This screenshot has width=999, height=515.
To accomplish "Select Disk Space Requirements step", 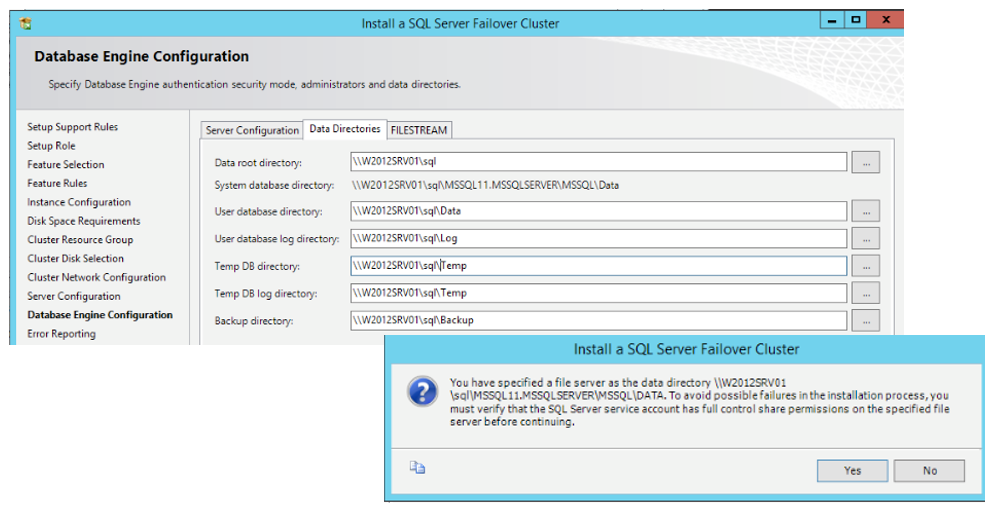I will [84, 221].
